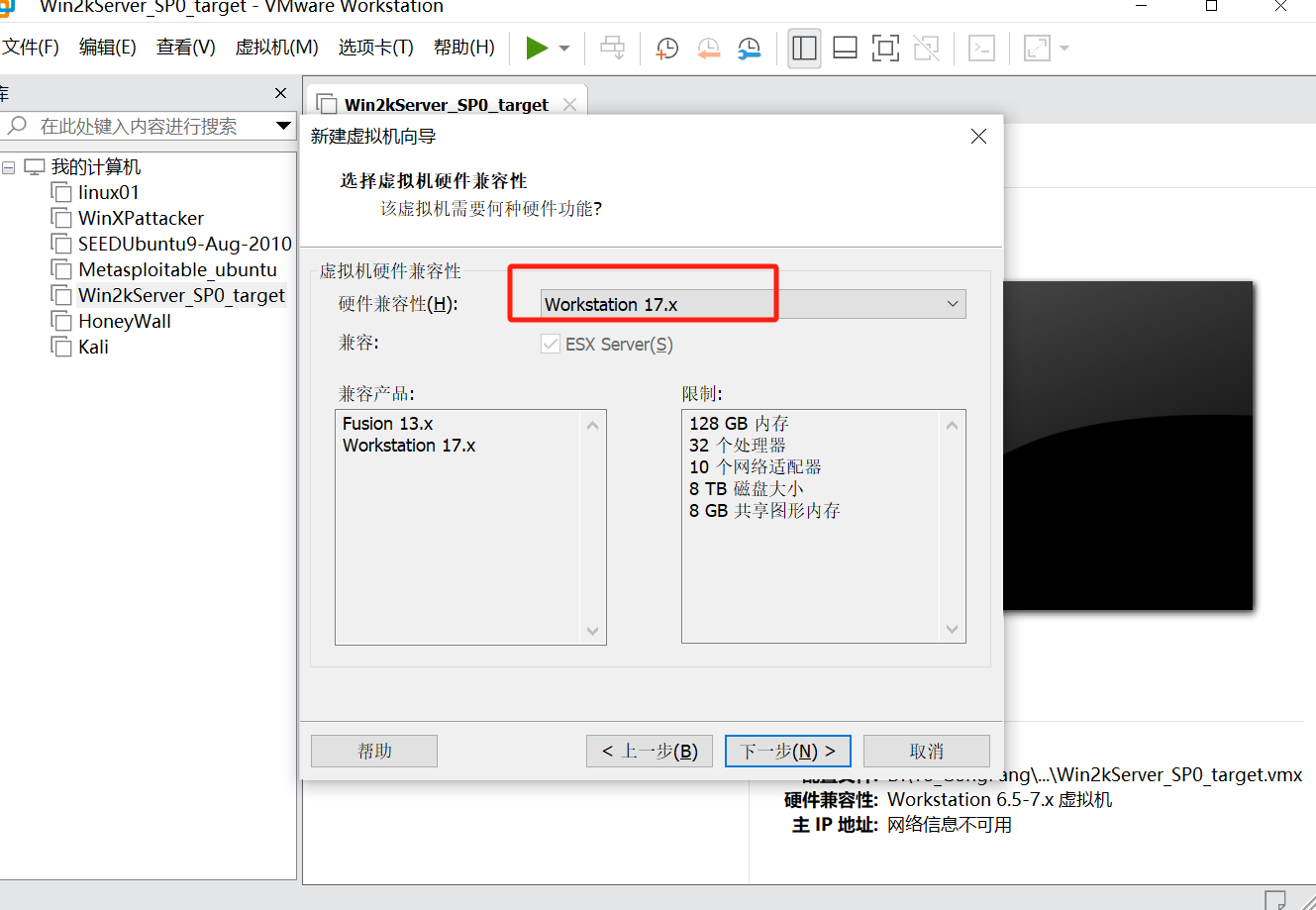Click the 下一步(N) next button
This screenshot has width=1316, height=910.
click(788, 751)
